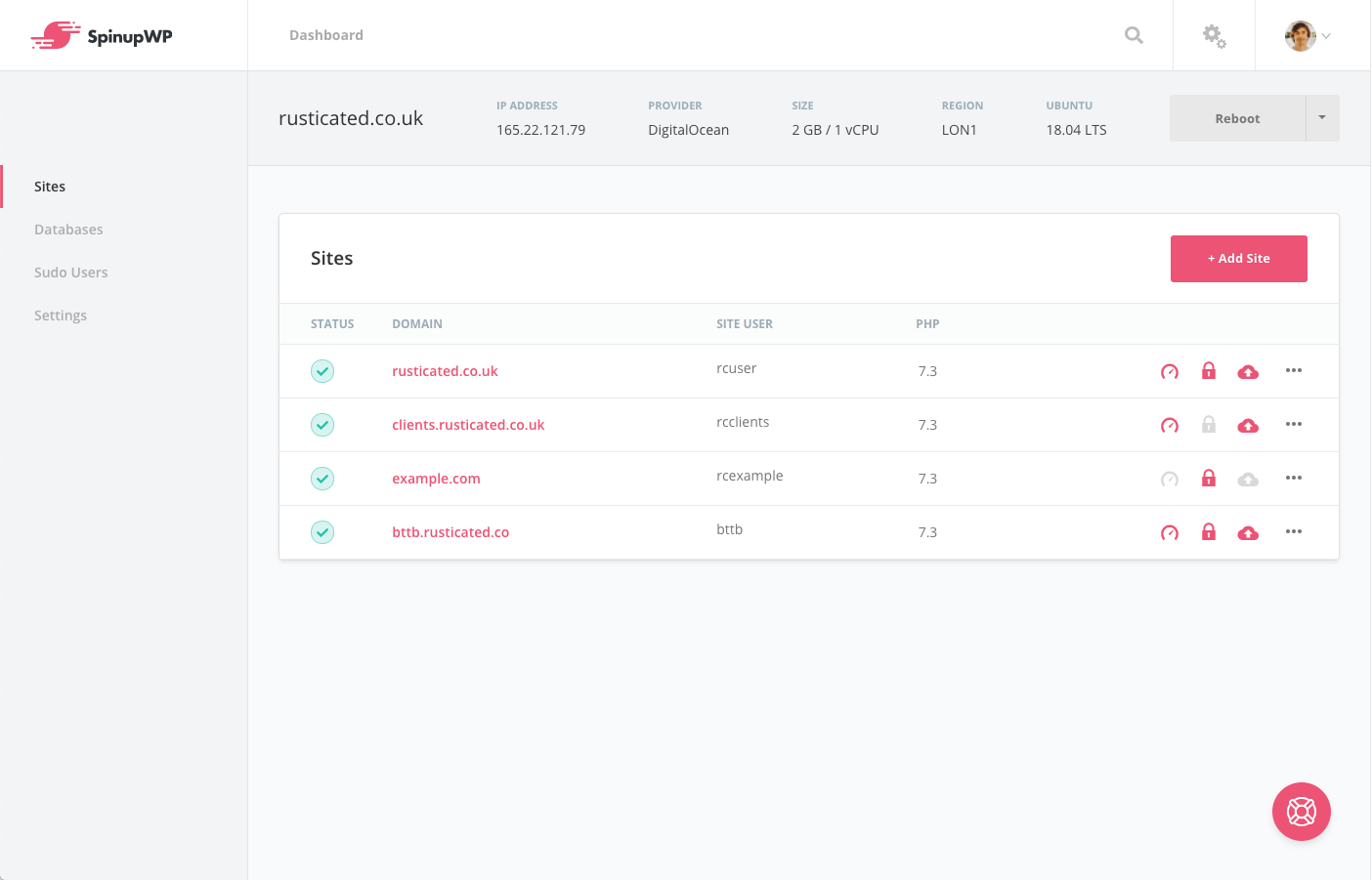
Task: Open the user avatar account menu
Action: (1308, 36)
